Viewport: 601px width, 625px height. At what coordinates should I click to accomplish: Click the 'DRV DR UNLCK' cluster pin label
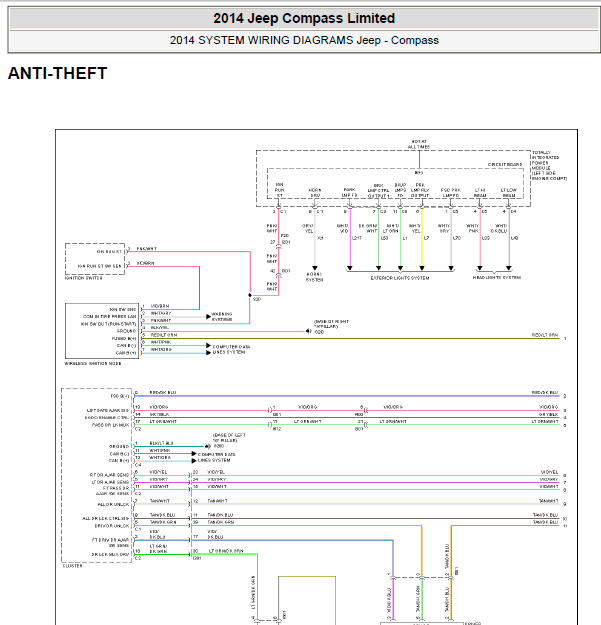(112, 526)
